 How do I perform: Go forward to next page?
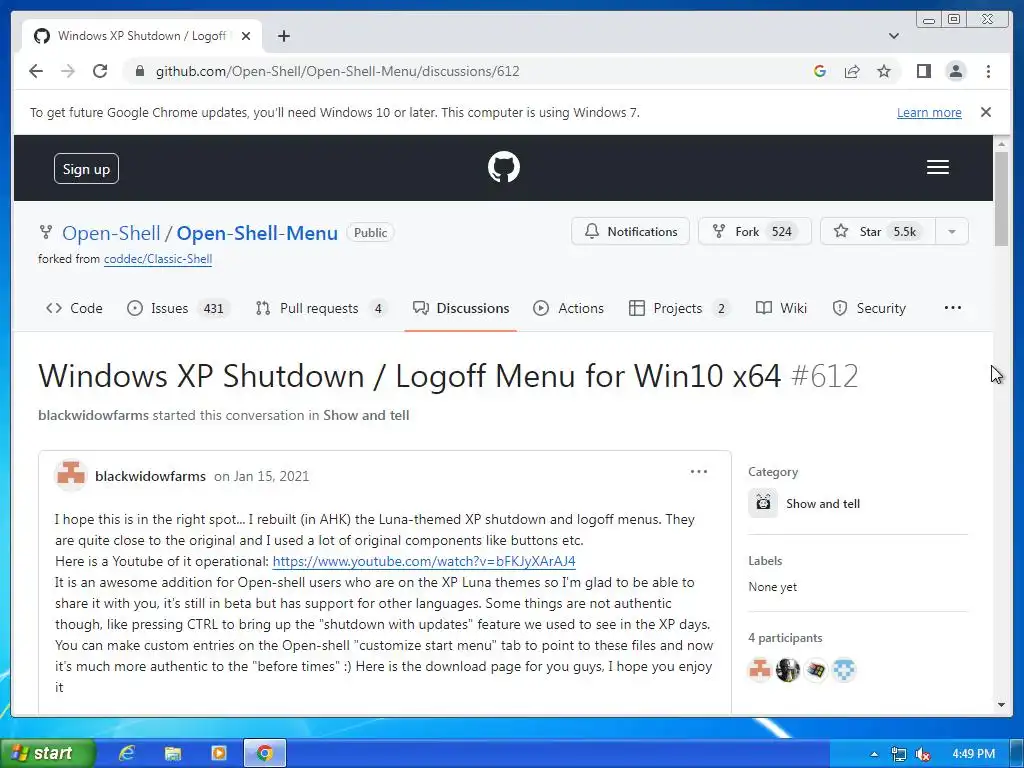68,71
